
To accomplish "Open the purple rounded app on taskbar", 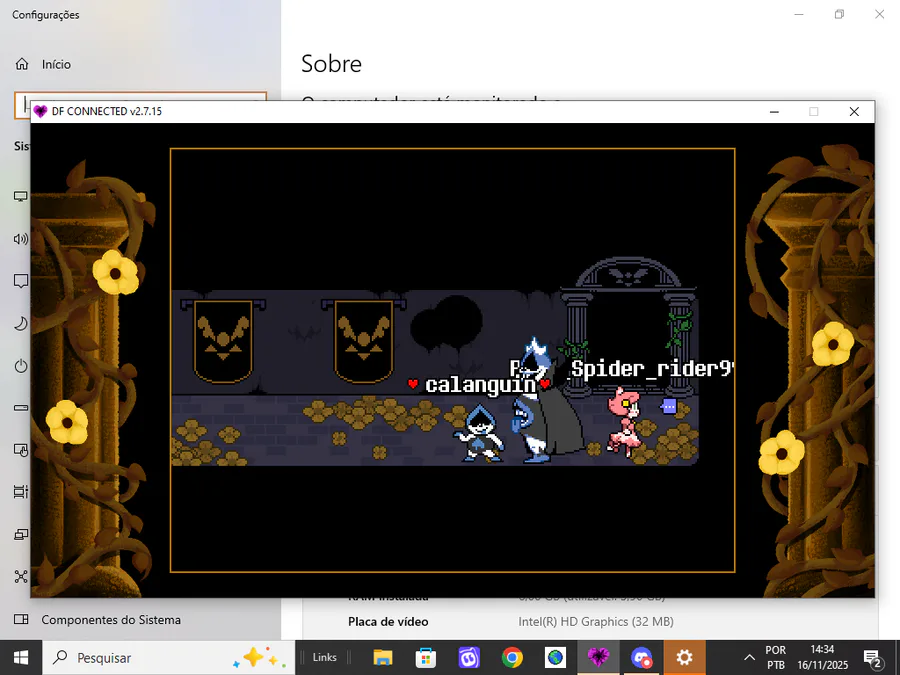I will [469, 658].
